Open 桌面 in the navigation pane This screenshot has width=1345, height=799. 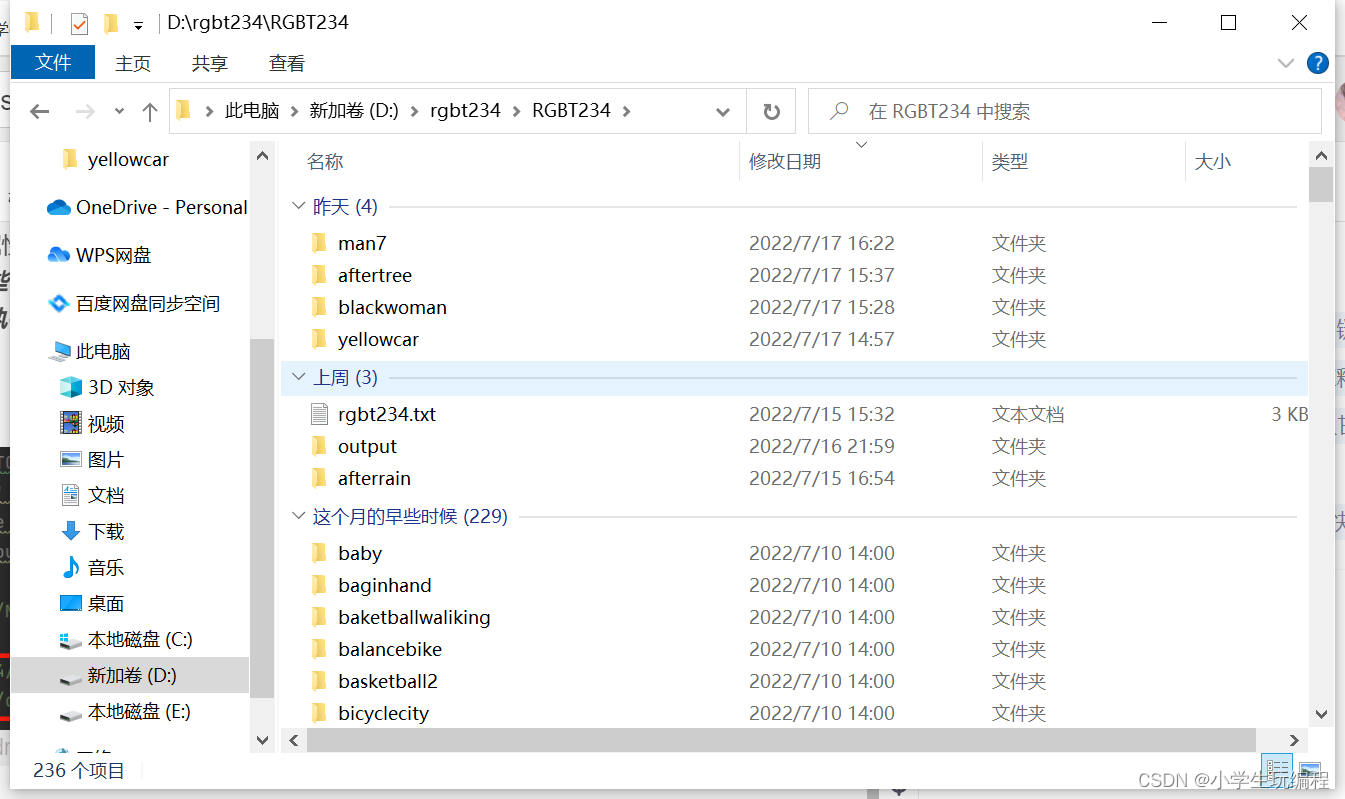[92, 603]
